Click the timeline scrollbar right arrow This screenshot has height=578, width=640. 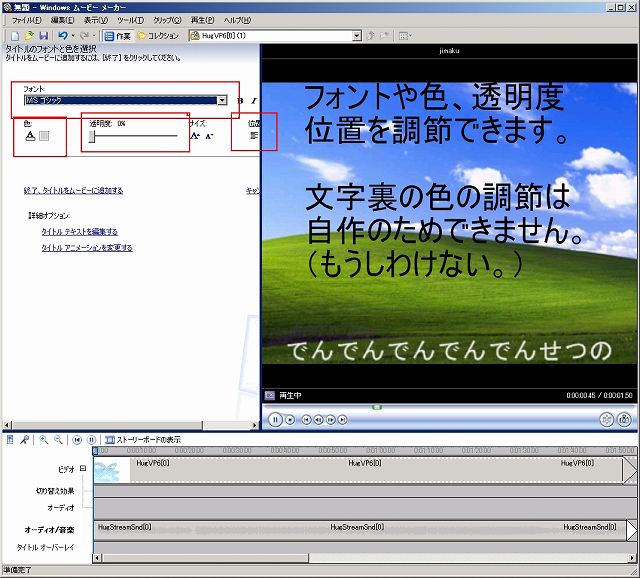point(633,558)
